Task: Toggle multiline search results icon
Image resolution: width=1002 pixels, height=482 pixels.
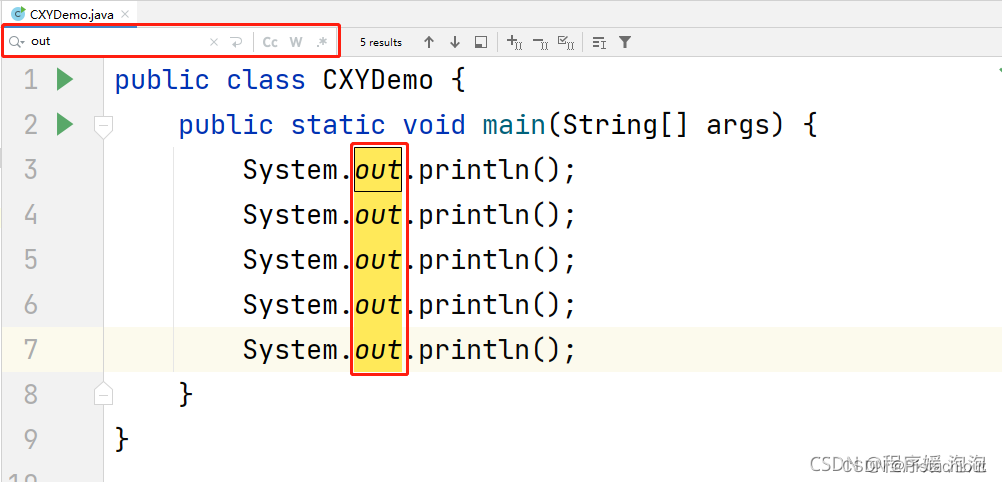Action: 599,42
